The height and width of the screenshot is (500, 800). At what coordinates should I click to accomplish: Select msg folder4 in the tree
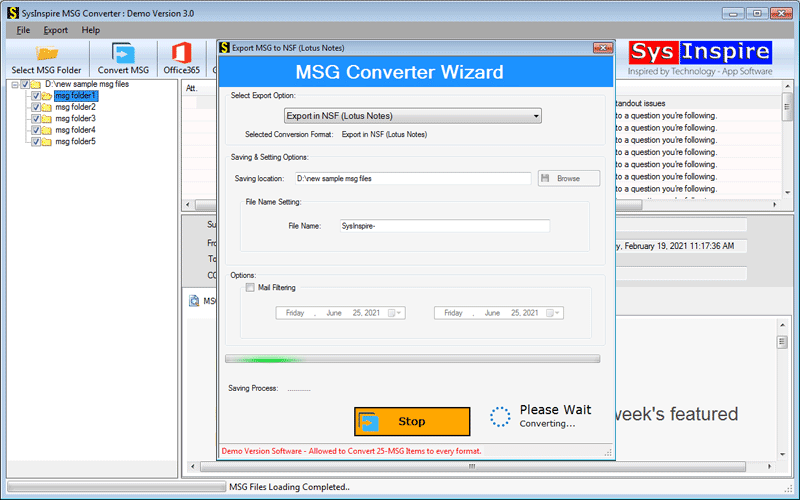[75, 130]
